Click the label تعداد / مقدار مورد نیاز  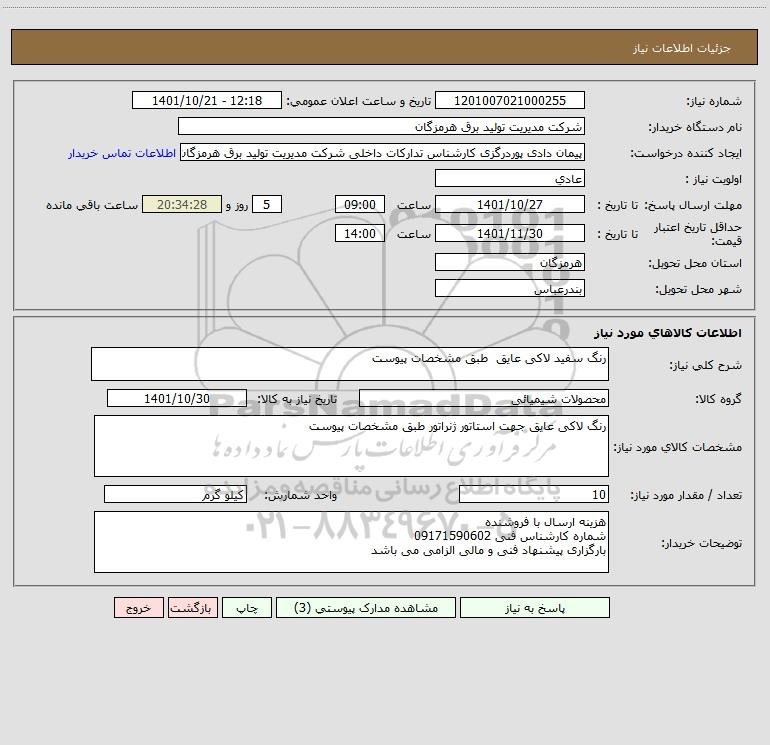click(x=686, y=496)
